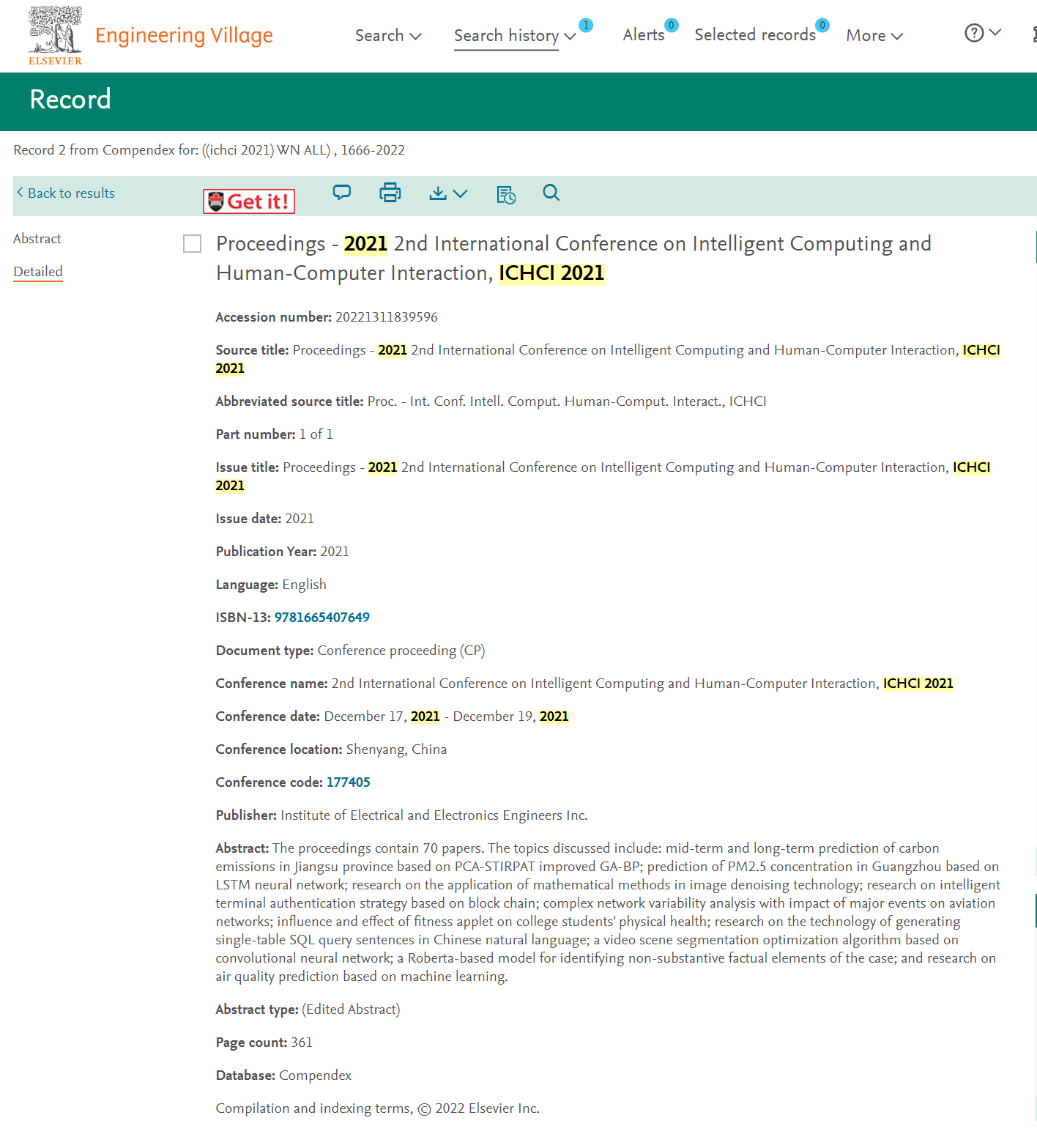Image resolution: width=1037 pixels, height=1148 pixels.
Task: Go Back to results
Action: (x=66, y=193)
